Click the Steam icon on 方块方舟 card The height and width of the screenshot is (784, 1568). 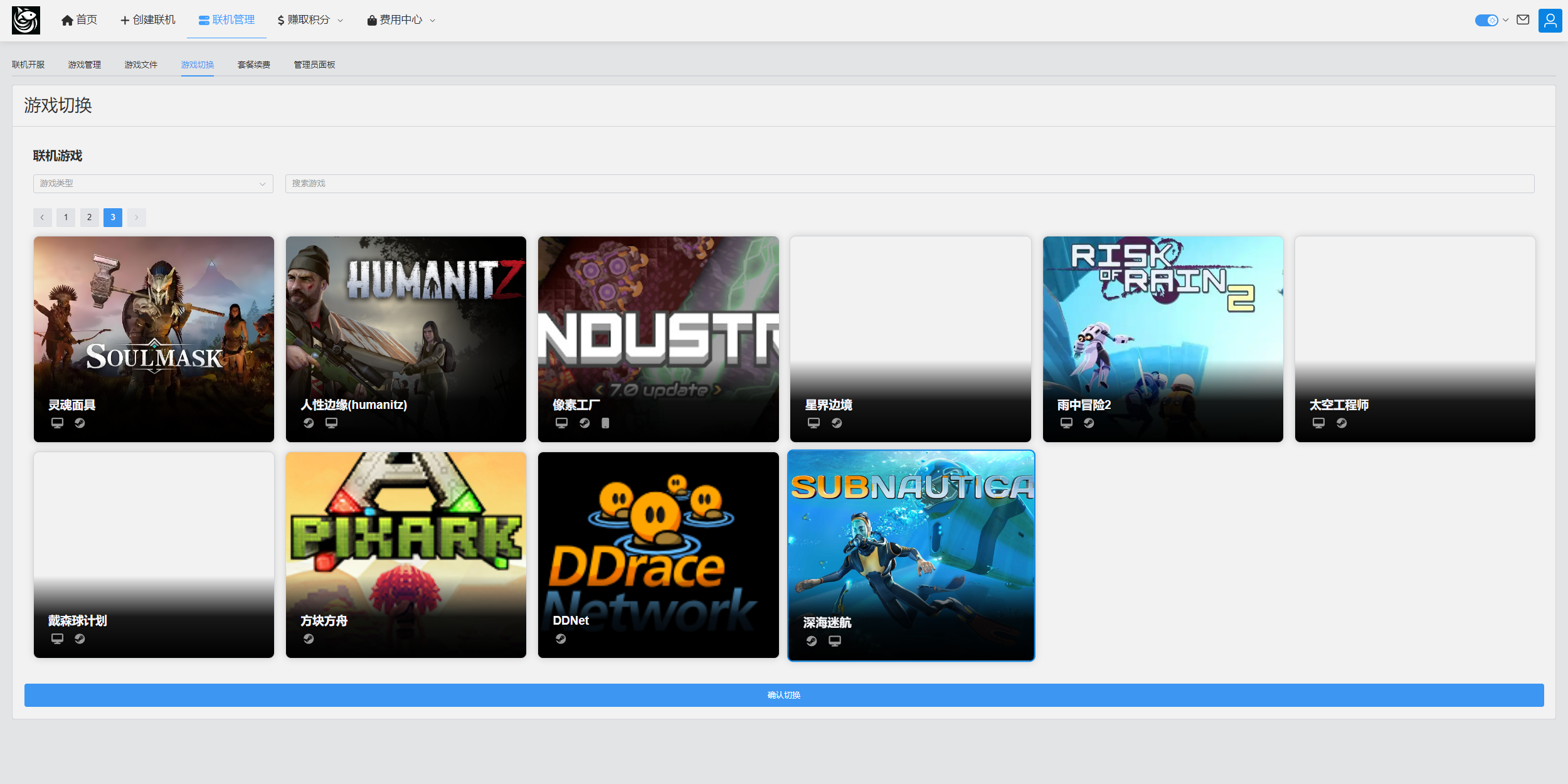[309, 639]
